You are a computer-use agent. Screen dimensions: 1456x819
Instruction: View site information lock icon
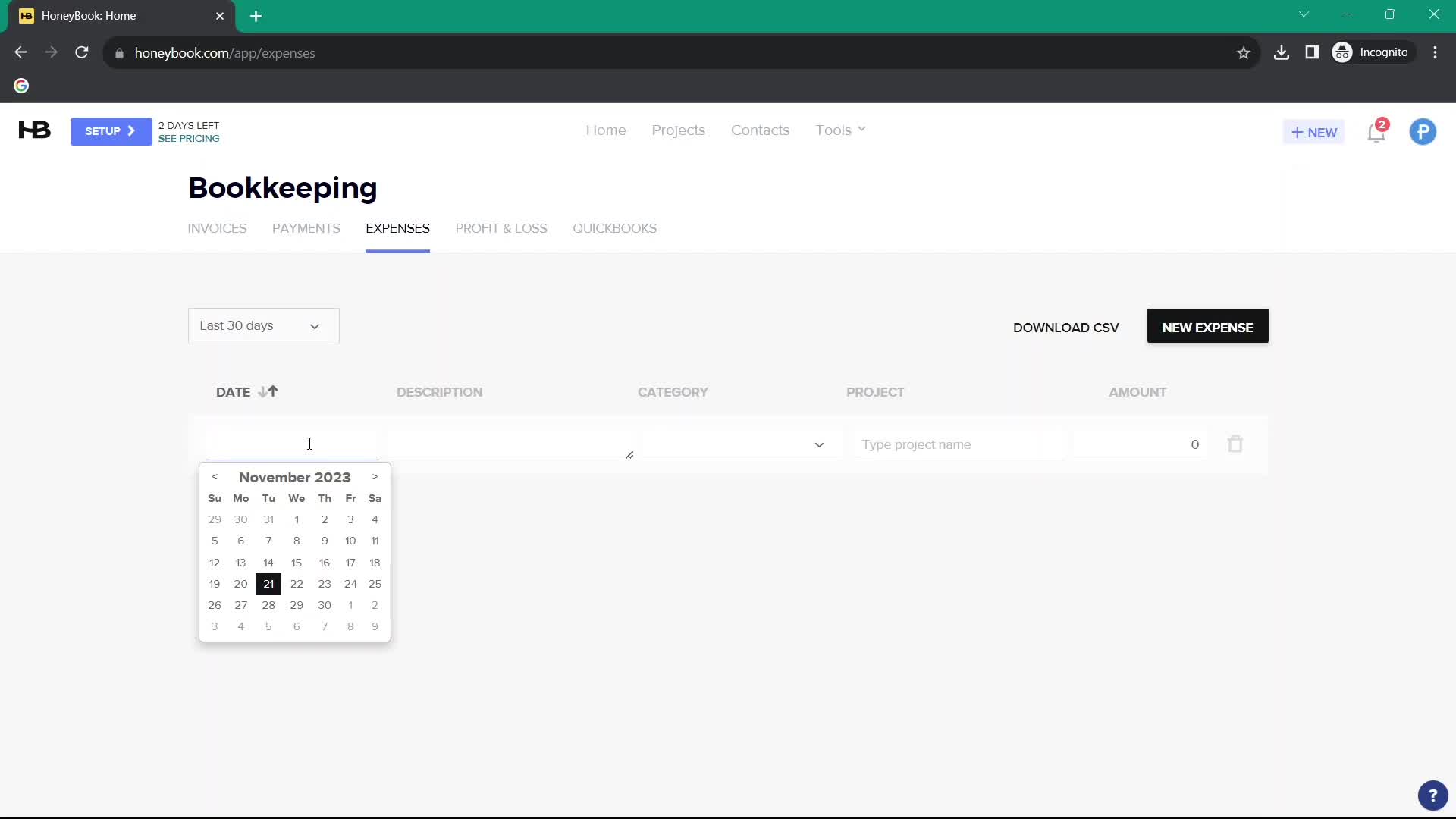coord(119,53)
